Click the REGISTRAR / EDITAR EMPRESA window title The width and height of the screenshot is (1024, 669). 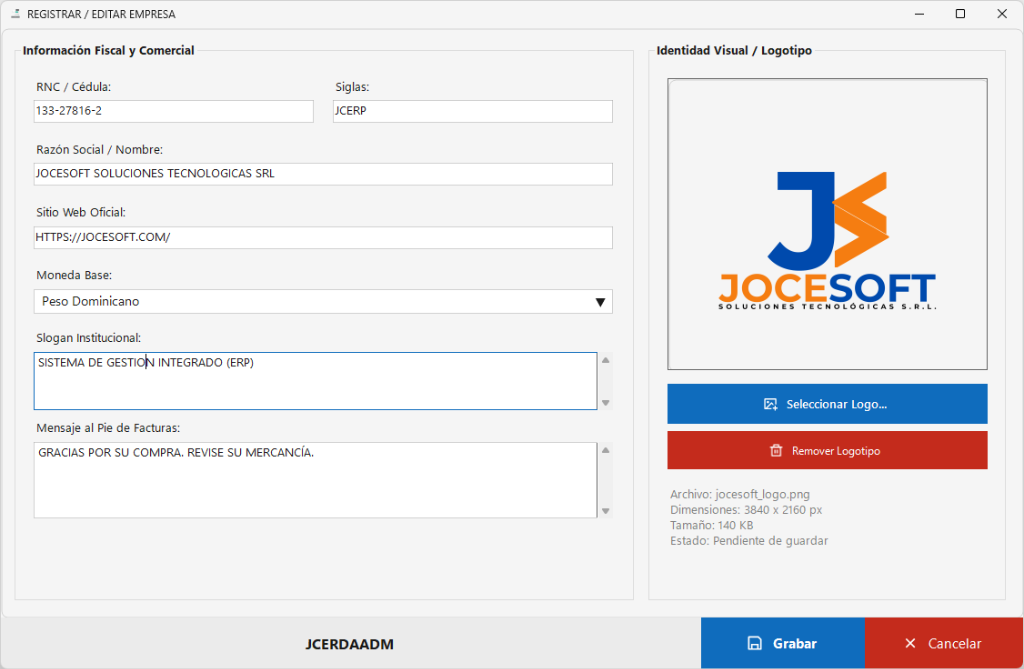pos(101,14)
